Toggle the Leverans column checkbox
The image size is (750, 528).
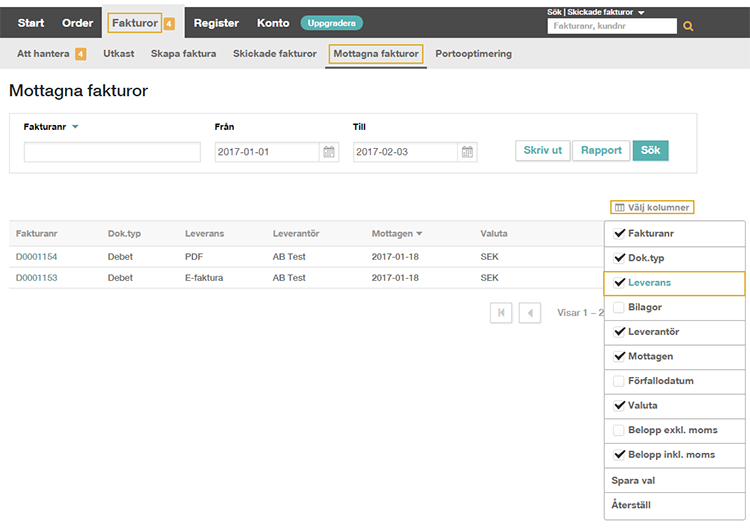pyautogui.click(x=619, y=283)
